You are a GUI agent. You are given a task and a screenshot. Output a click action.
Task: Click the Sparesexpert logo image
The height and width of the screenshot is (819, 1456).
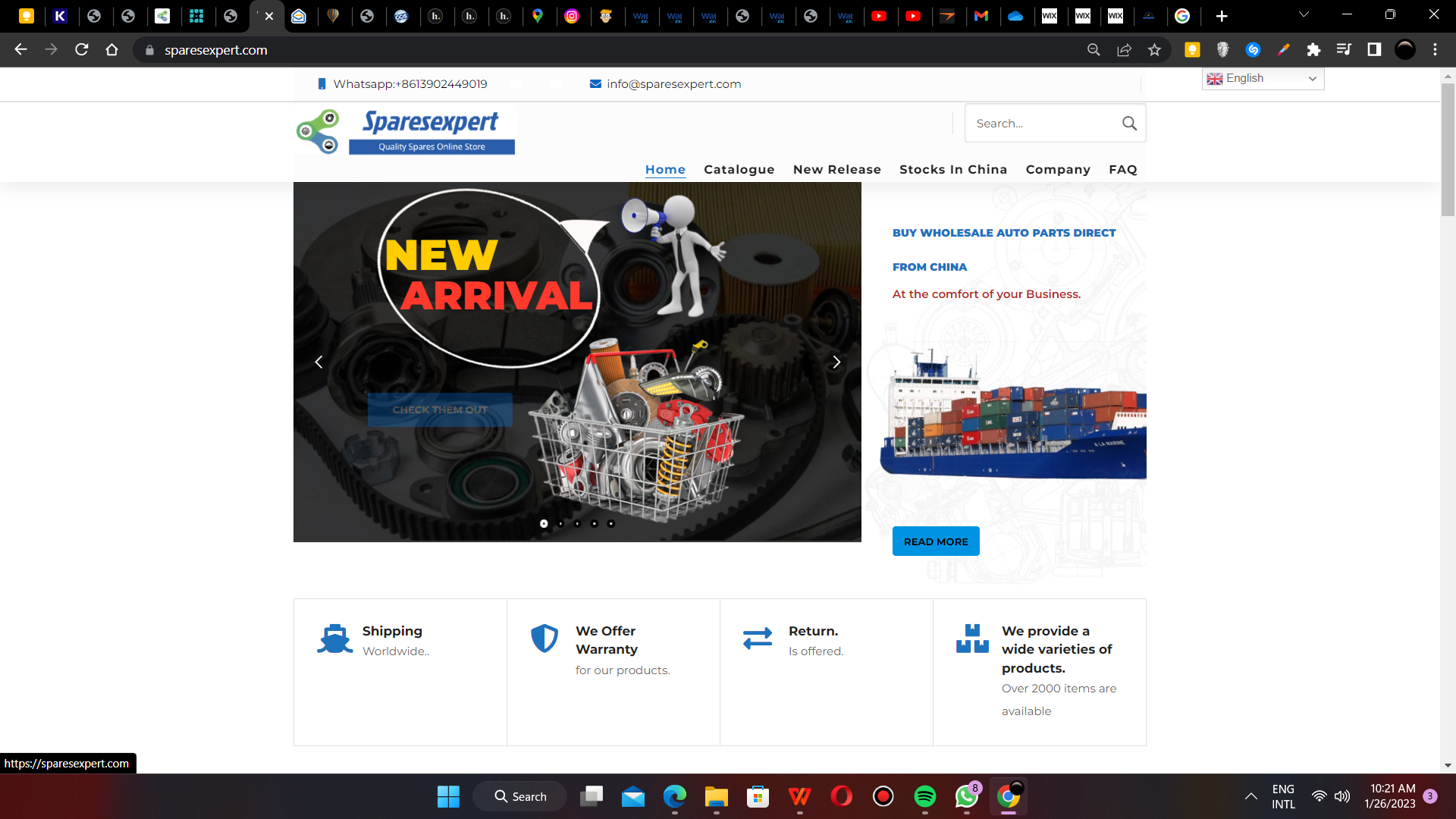tap(406, 132)
